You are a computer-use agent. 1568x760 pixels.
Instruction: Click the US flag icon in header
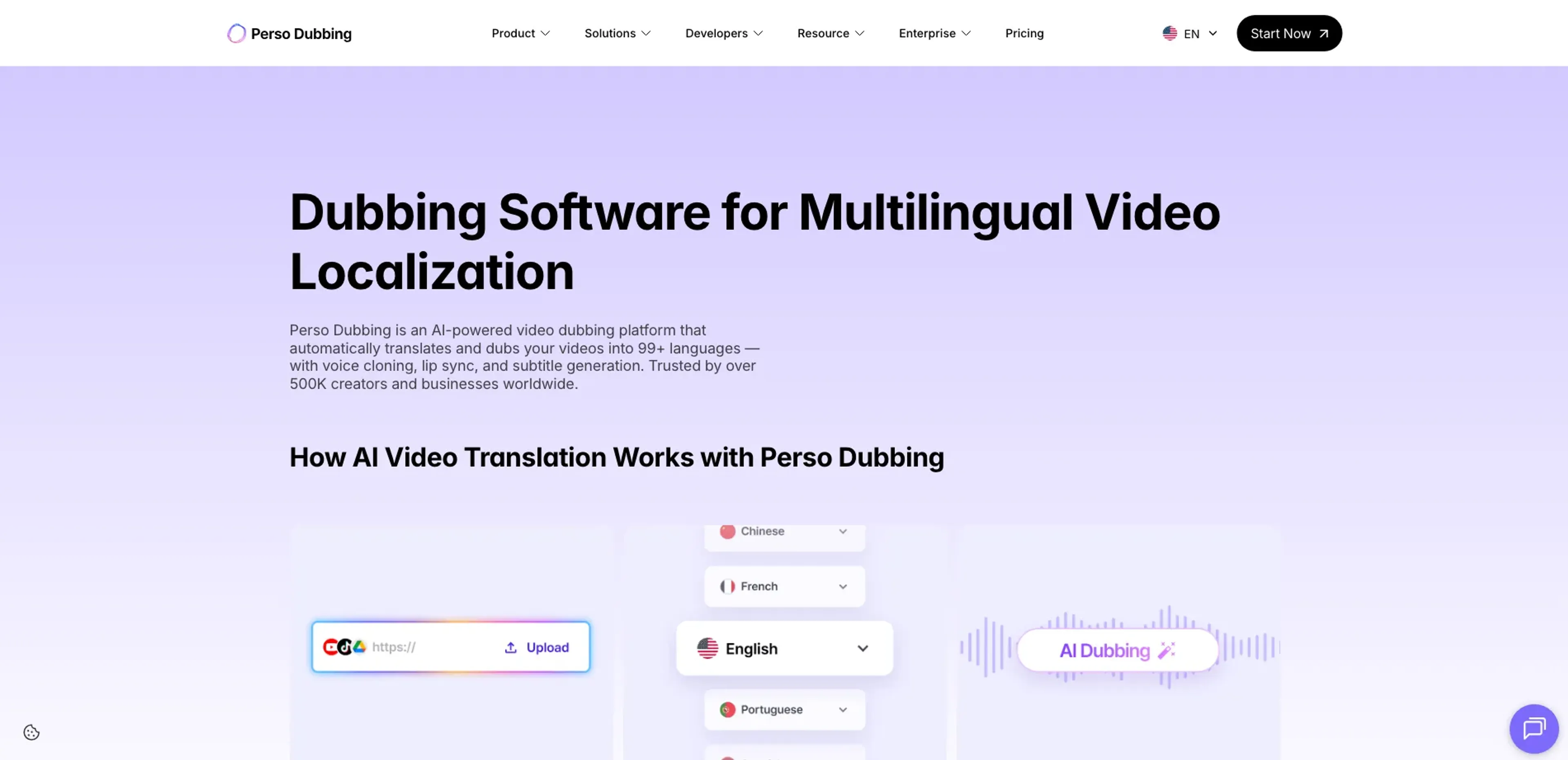click(1169, 33)
